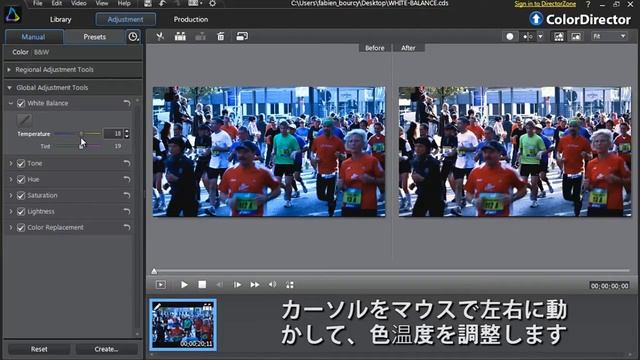Toggle the Hue checkbox
The image size is (640, 360).
click(21, 179)
